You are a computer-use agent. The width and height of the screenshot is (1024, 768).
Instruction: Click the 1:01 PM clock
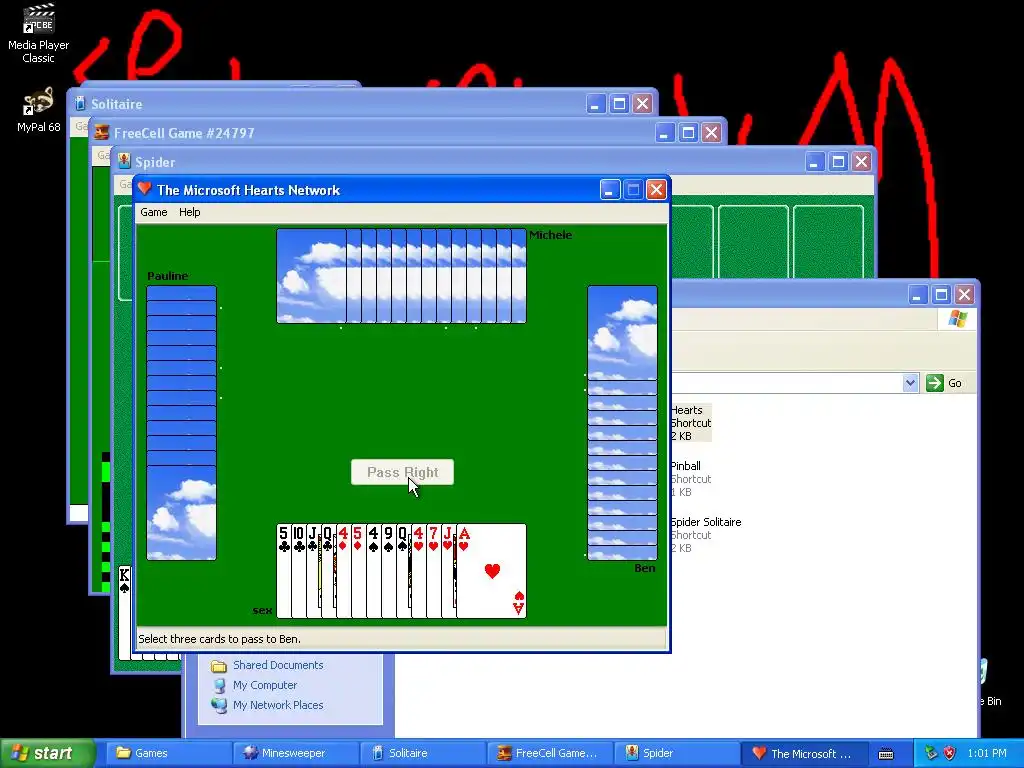pyautogui.click(x=987, y=754)
